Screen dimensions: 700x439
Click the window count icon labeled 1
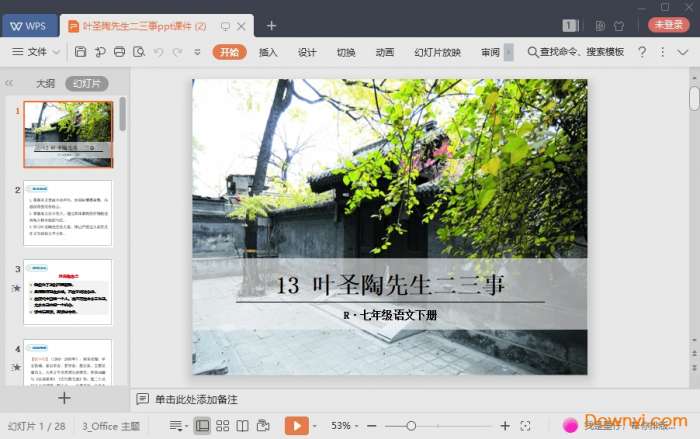click(x=570, y=26)
